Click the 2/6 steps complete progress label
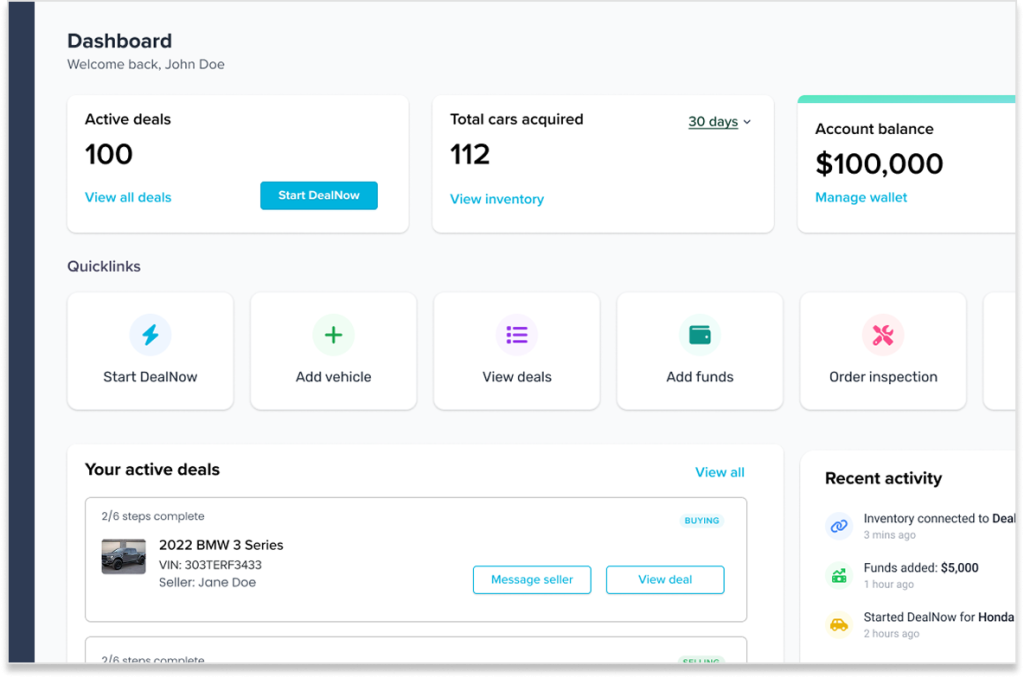Screen dimensions: 1024x678 (x=153, y=516)
